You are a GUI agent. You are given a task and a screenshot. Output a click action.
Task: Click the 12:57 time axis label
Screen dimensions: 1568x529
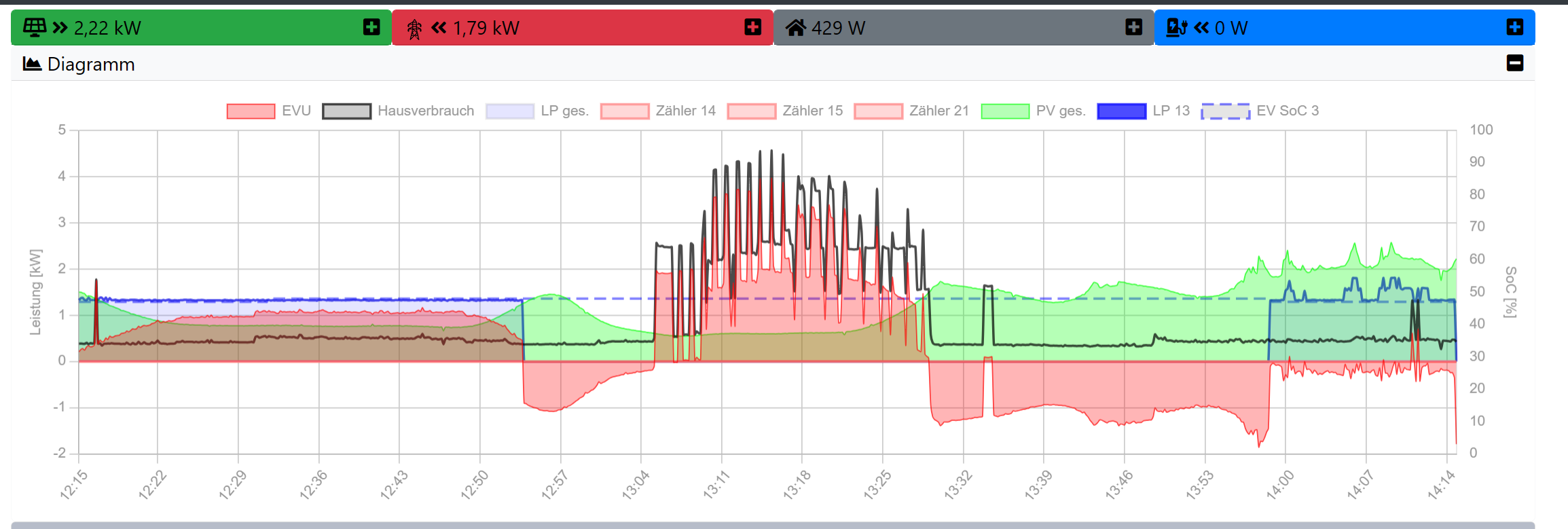[555, 485]
